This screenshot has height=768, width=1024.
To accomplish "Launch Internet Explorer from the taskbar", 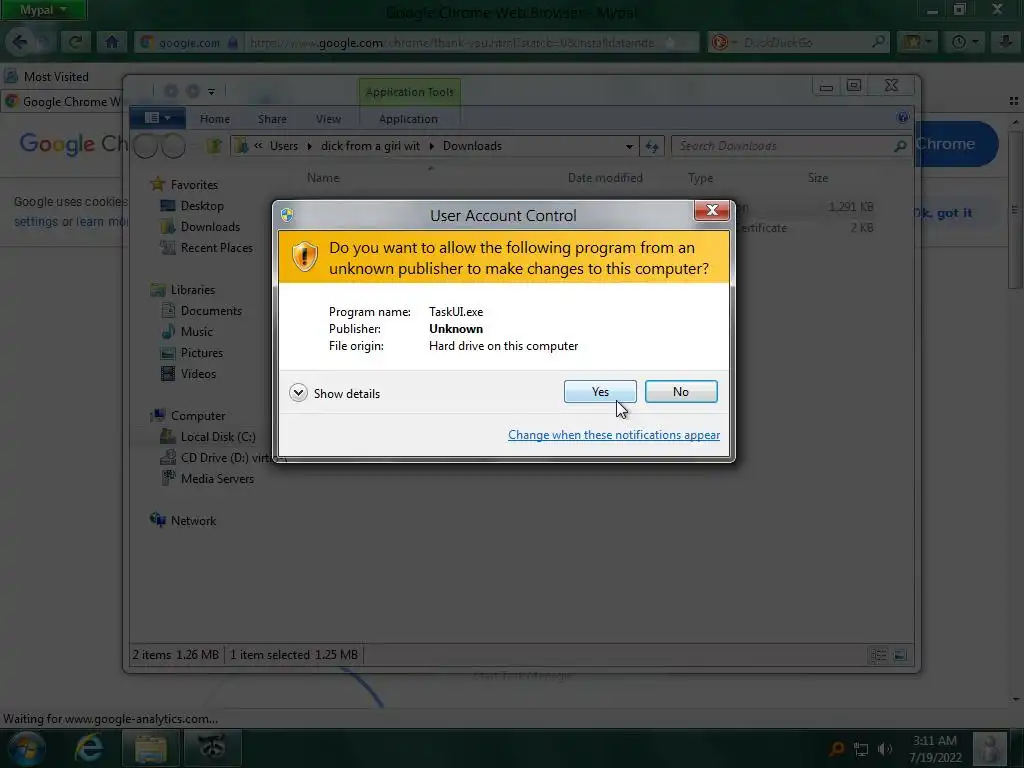I will pos(88,748).
